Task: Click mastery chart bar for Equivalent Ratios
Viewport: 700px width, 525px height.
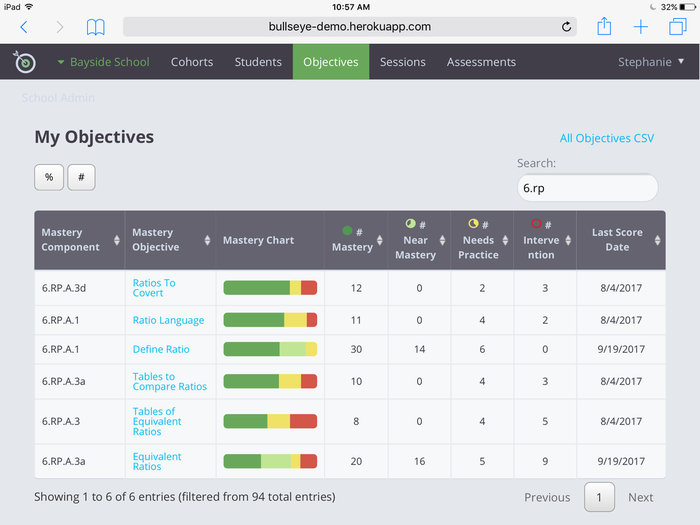Action: (x=270, y=461)
